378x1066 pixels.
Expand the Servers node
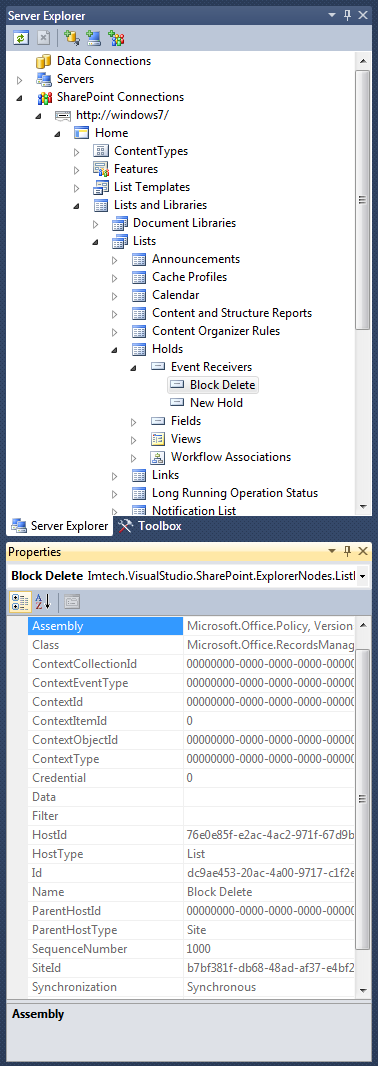point(20,80)
